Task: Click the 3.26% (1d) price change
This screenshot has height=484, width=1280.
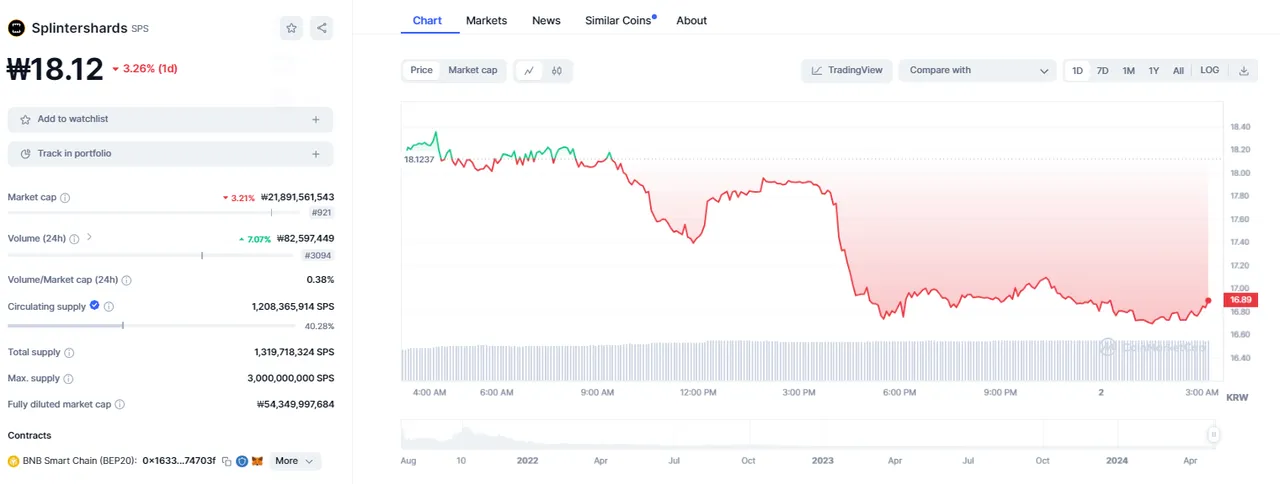Action: pyautogui.click(x=145, y=69)
